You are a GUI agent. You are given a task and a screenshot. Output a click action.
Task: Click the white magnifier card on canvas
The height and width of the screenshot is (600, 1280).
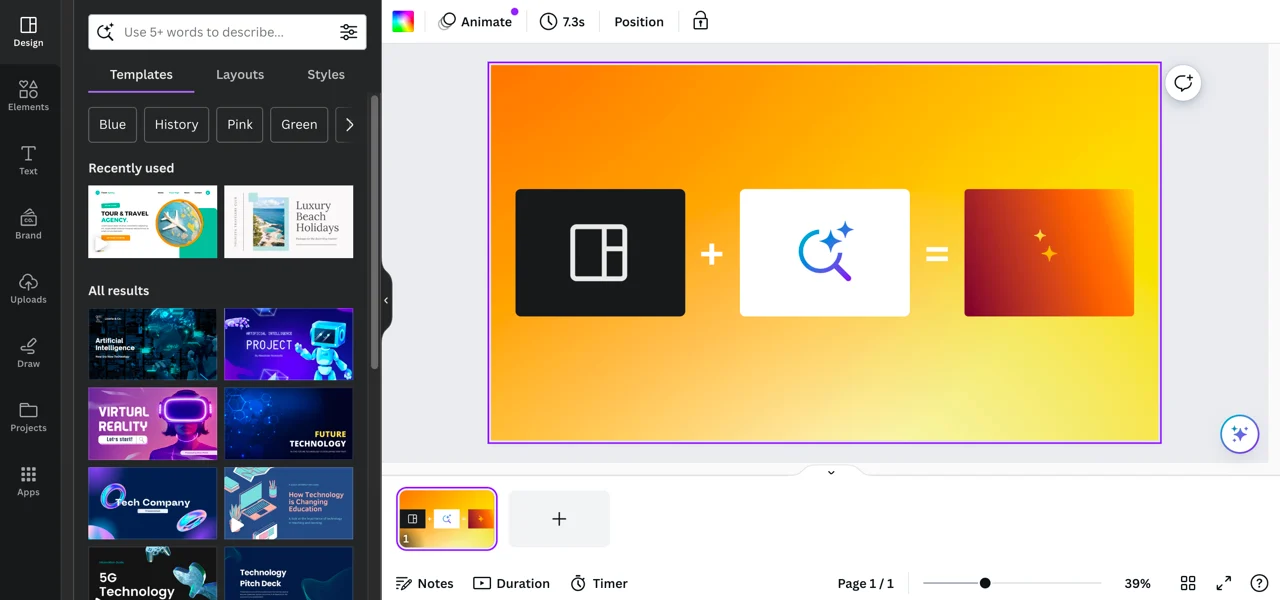coord(825,253)
